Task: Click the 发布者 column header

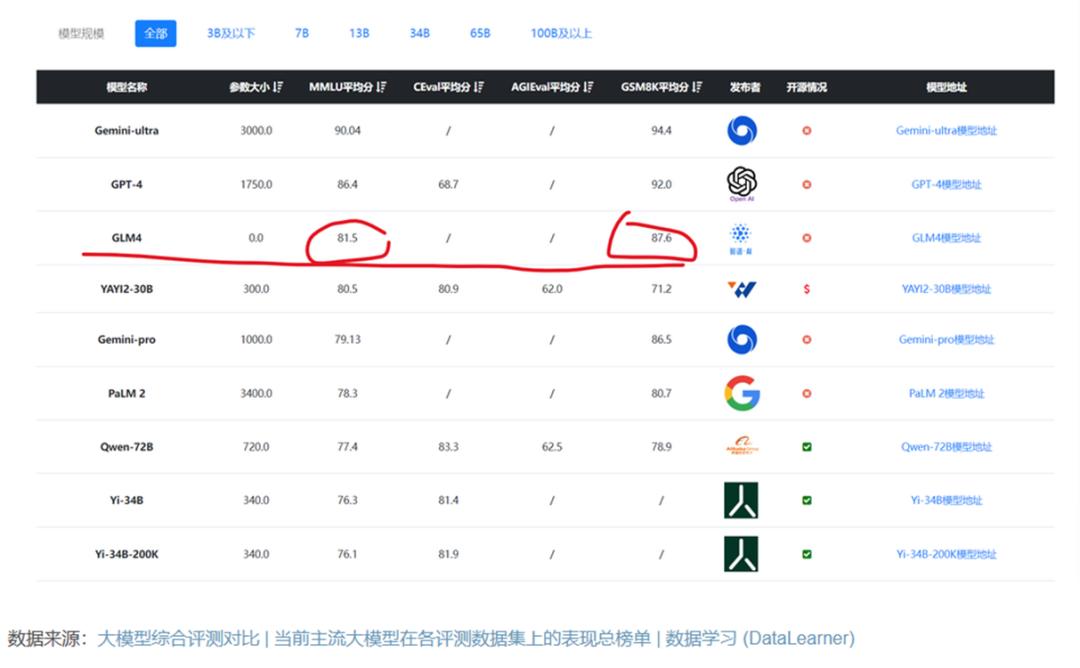Action: coord(745,87)
